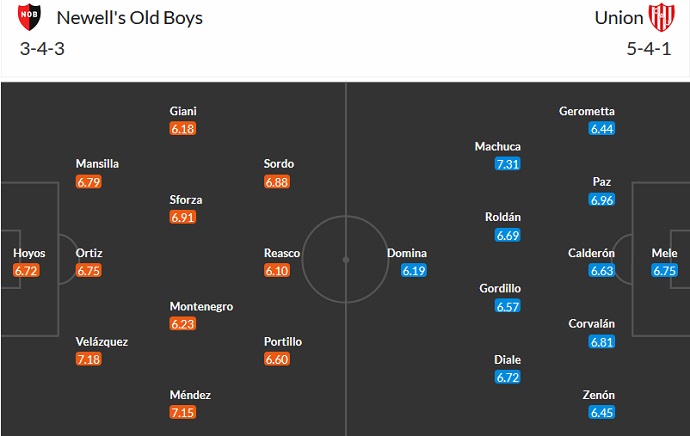Click on player Reasco's name

tap(283, 253)
